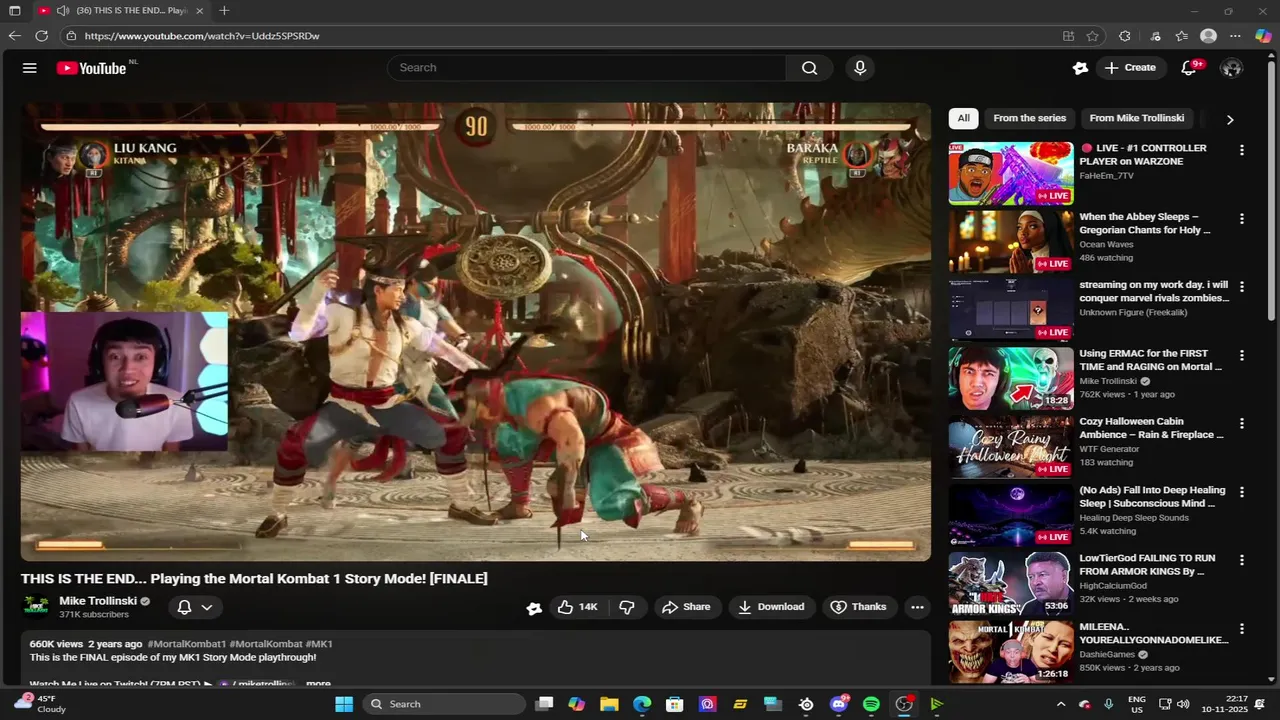This screenshot has height=720, width=1280.
Task: Open options menu for Cozy Halloween Cabin video
Action: (x=1242, y=423)
